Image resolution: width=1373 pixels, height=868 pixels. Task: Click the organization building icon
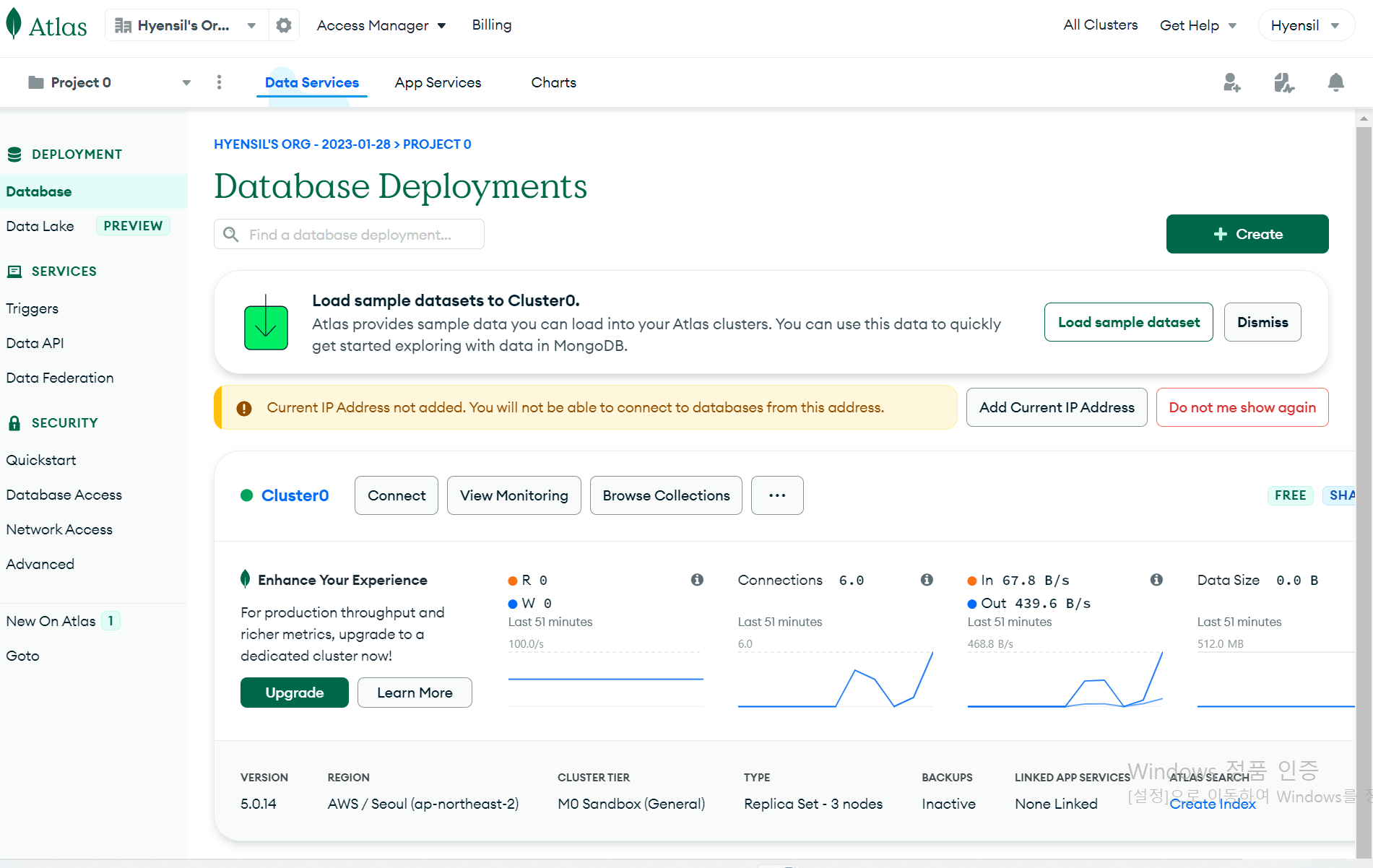click(x=124, y=26)
